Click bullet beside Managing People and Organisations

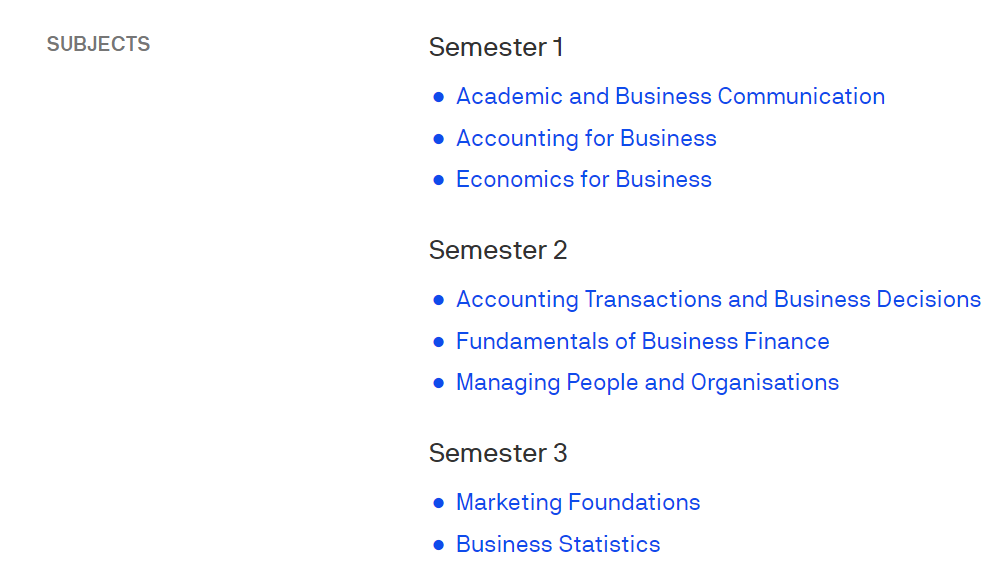pos(439,383)
